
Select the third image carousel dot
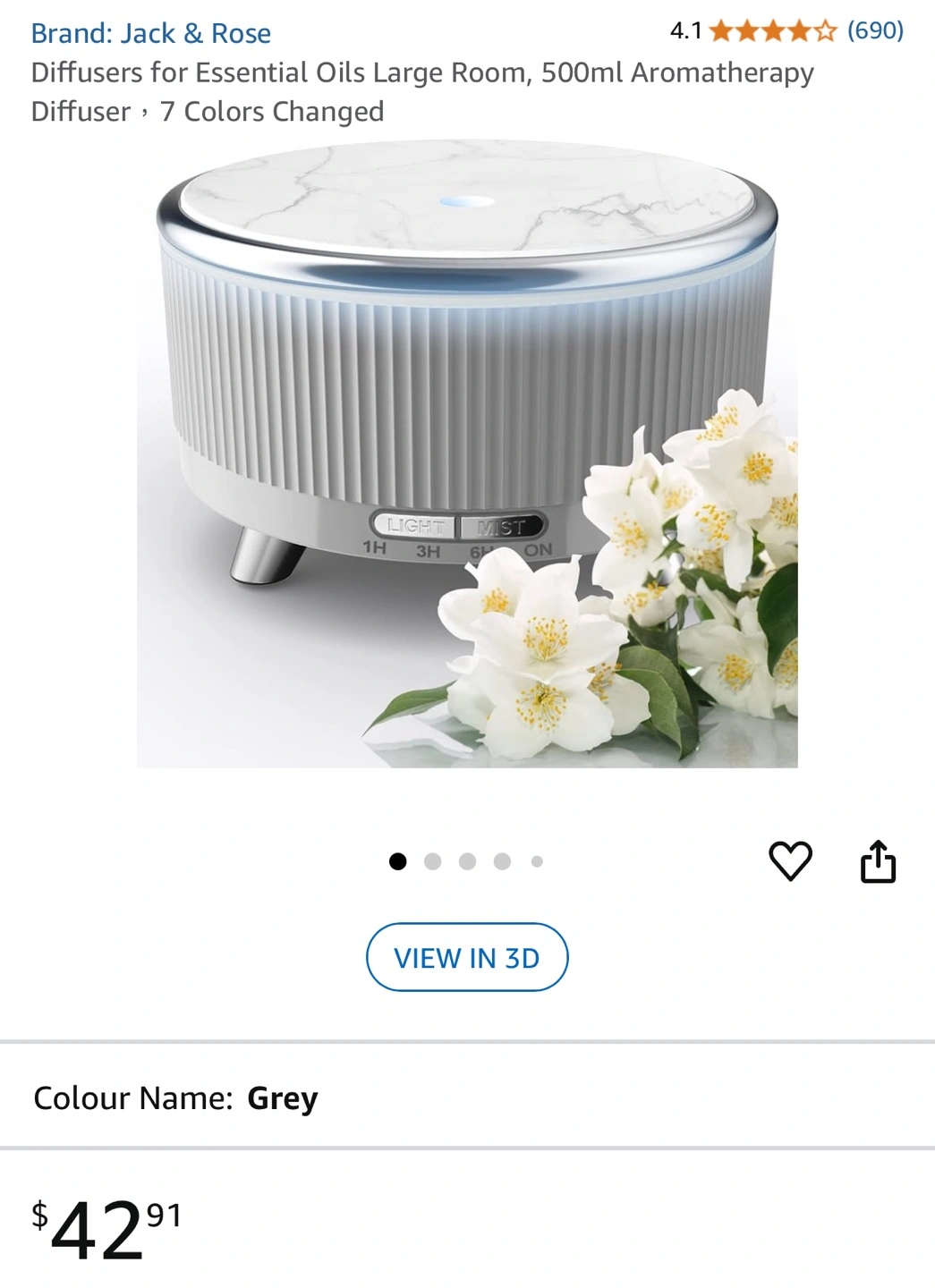tap(467, 861)
